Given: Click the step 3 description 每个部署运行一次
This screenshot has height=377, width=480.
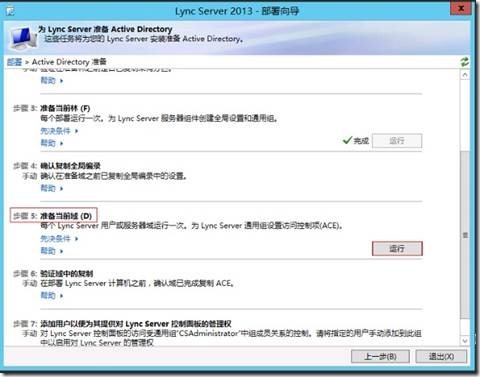Looking at the screenshot, I should 159,118.
